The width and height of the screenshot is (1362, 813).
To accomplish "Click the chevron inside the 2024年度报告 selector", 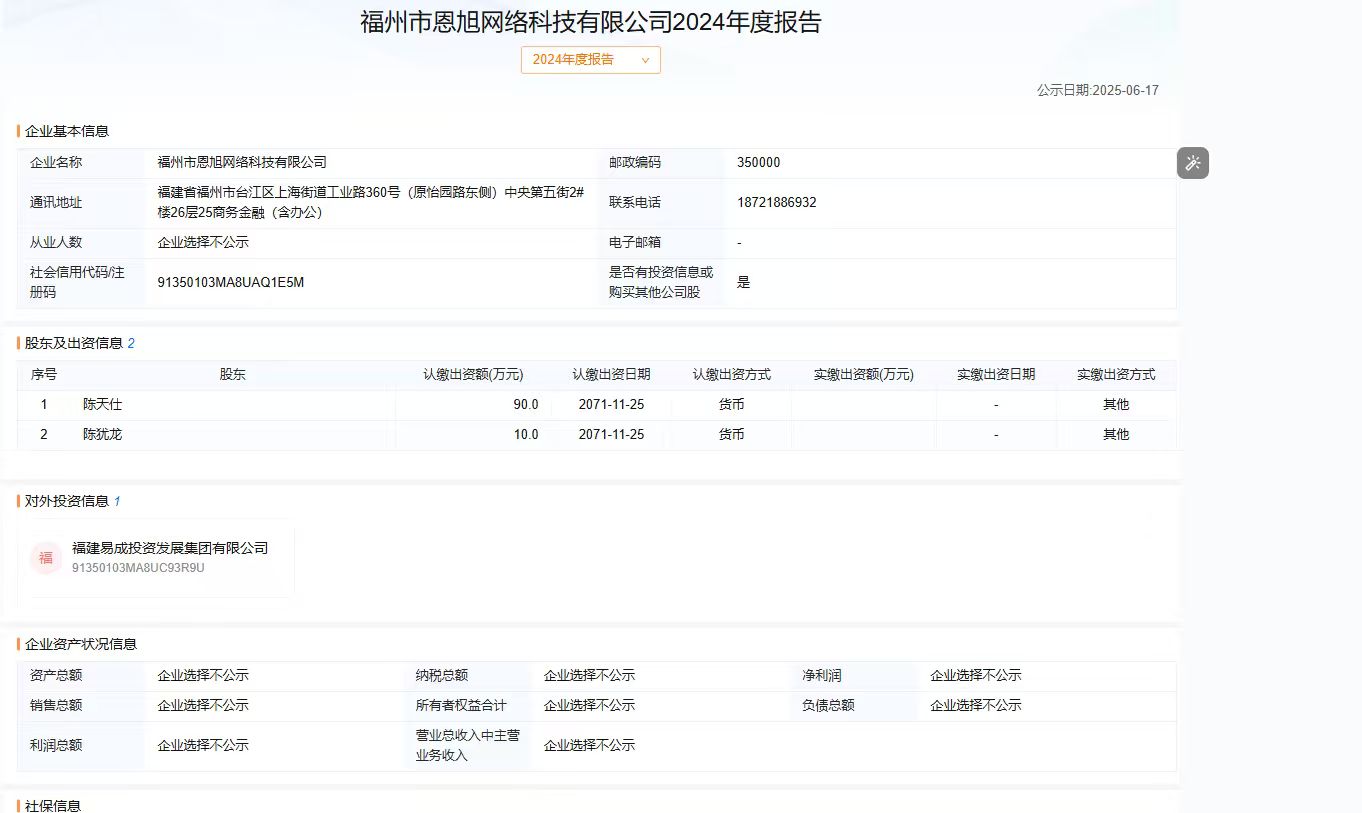I will pos(647,60).
